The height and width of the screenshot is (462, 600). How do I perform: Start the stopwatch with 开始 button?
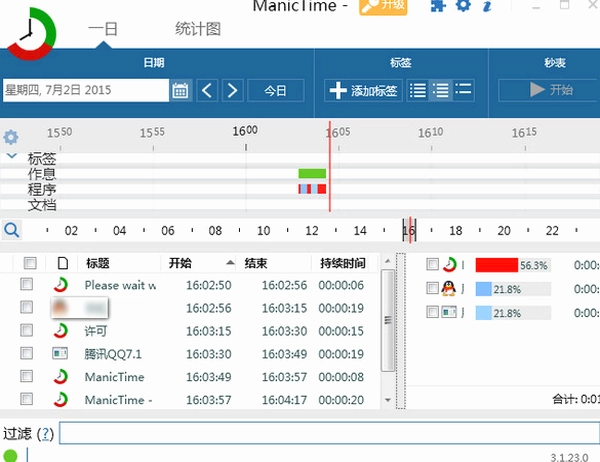pos(549,90)
